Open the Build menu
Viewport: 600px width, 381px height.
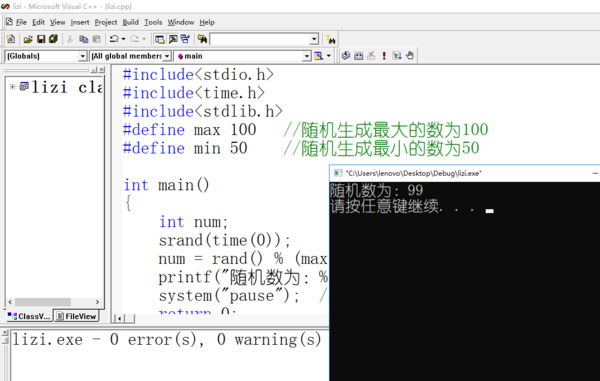pos(130,23)
